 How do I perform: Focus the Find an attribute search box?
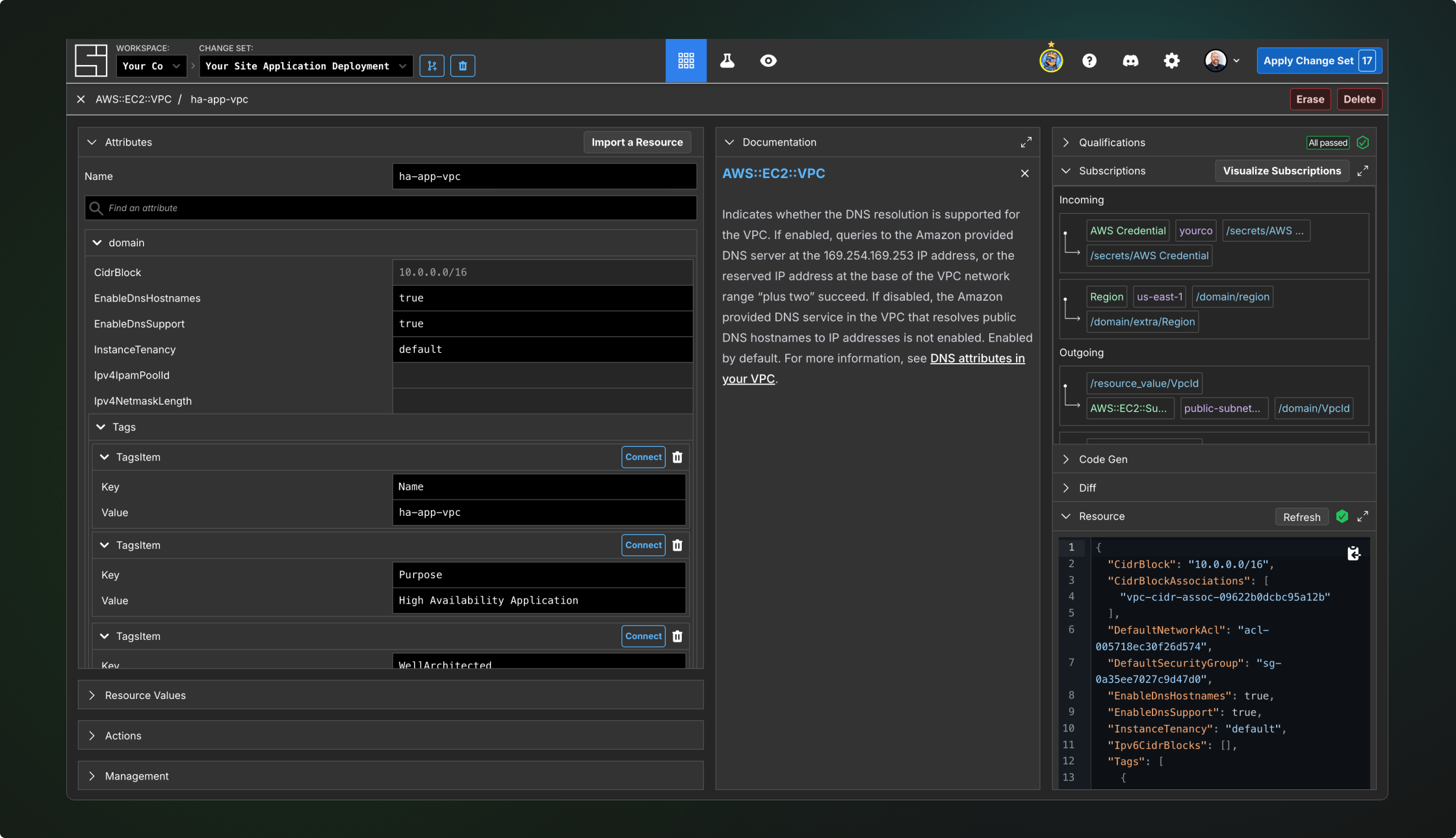pyautogui.click(x=391, y=208)
